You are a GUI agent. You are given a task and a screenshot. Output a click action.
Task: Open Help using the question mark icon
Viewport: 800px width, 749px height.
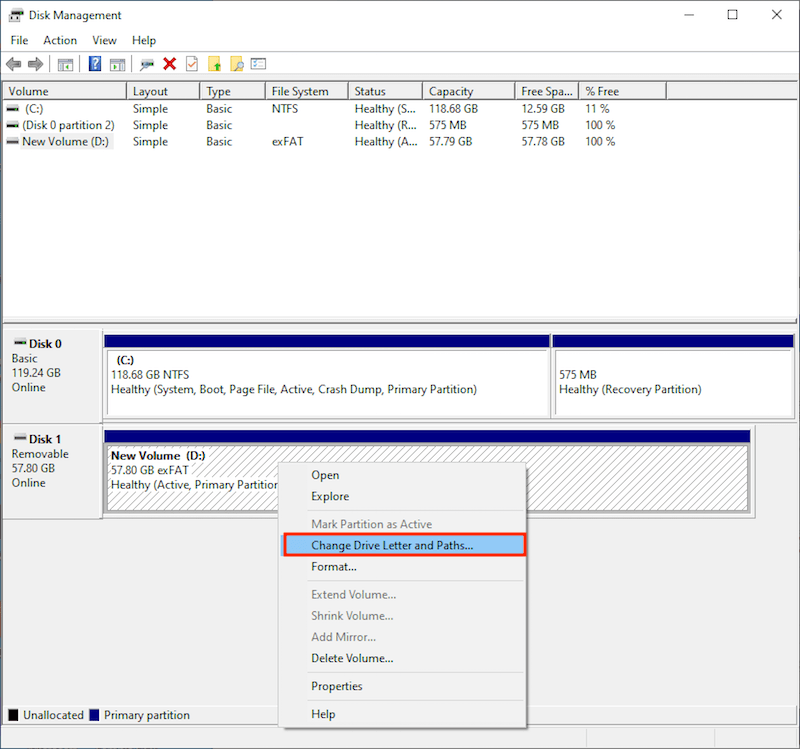(93, 63)
